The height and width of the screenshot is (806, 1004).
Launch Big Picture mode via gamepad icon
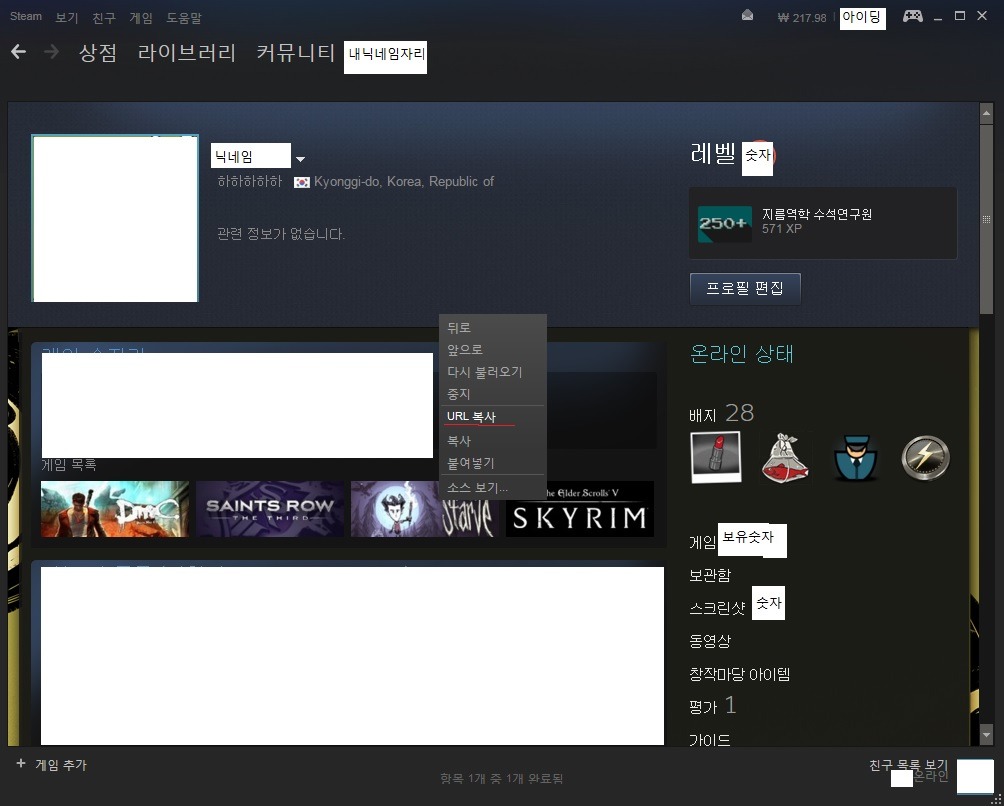pos(912,16)
